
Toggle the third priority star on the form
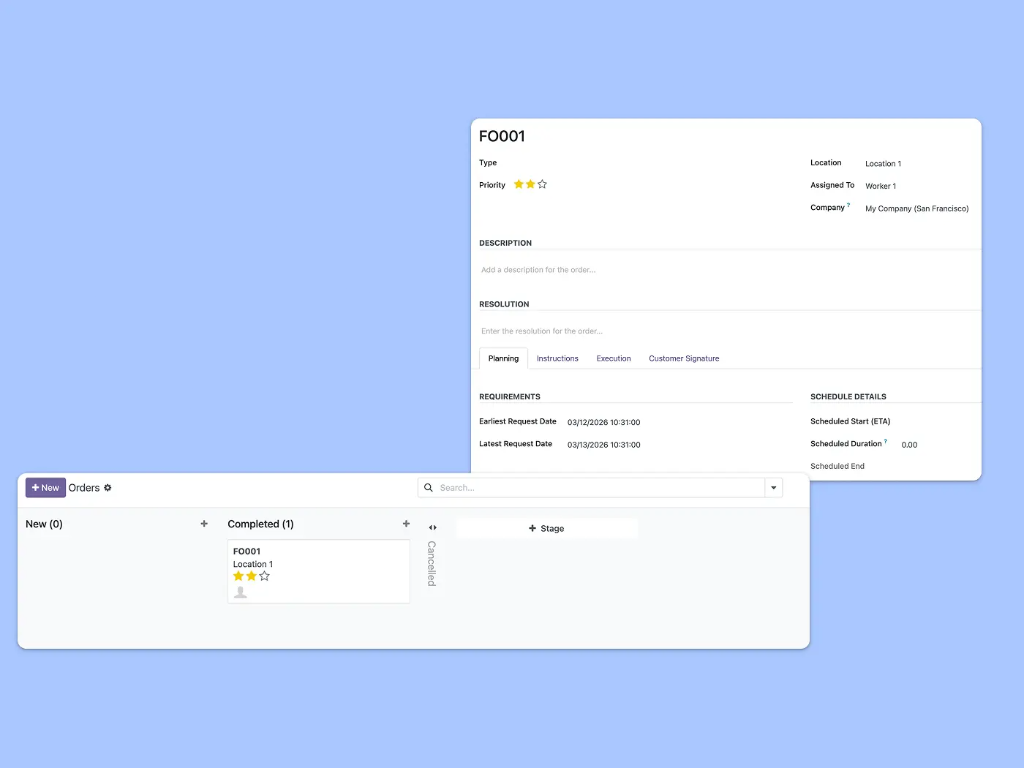(x=541, y=184)
